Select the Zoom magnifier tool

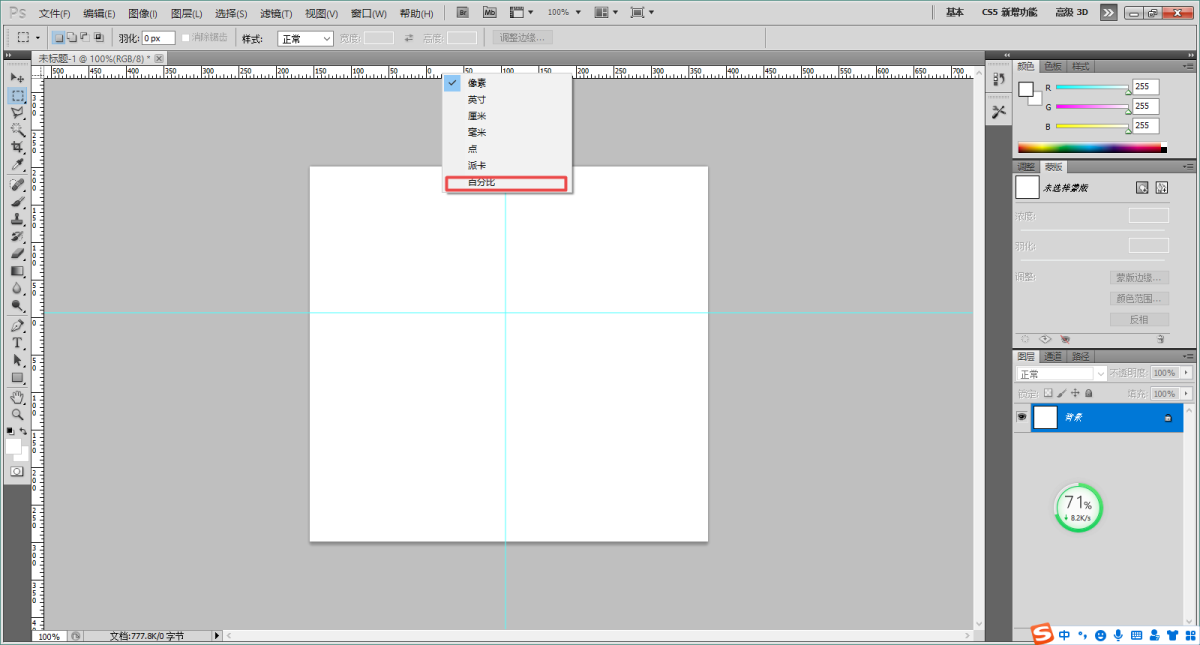coord(17,414)
